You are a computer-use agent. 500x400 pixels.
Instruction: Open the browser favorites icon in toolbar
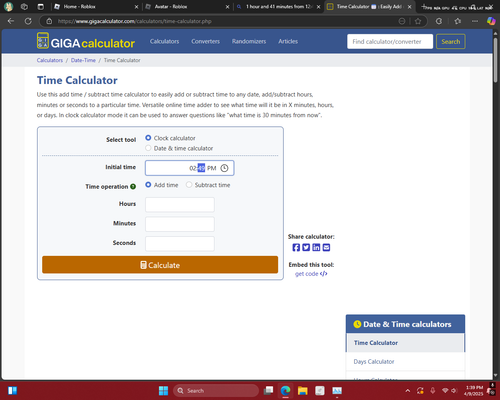coord(458,21)
